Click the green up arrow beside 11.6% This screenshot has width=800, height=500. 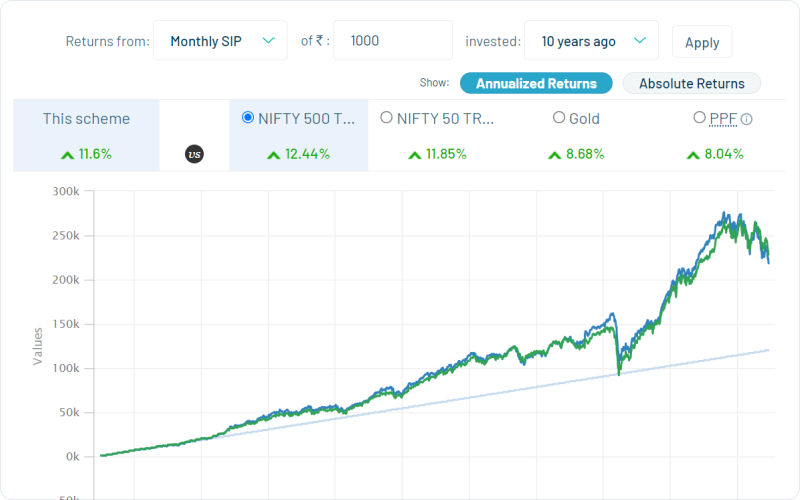tap(67, 155)
